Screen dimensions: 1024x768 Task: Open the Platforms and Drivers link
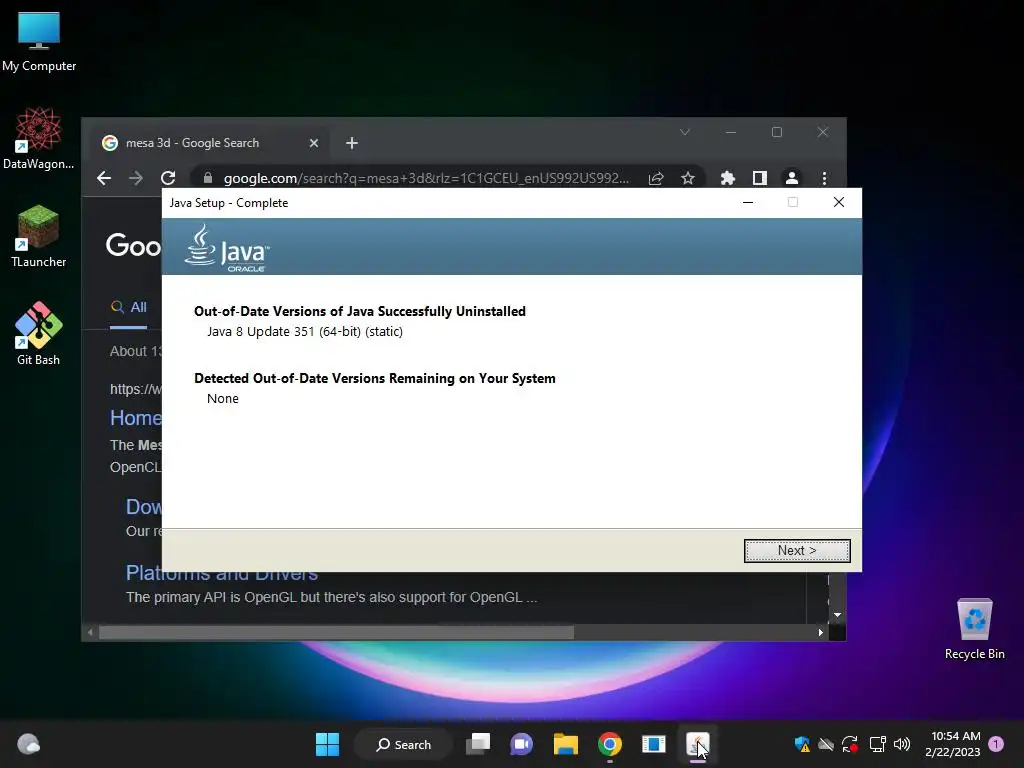[221, 573]
